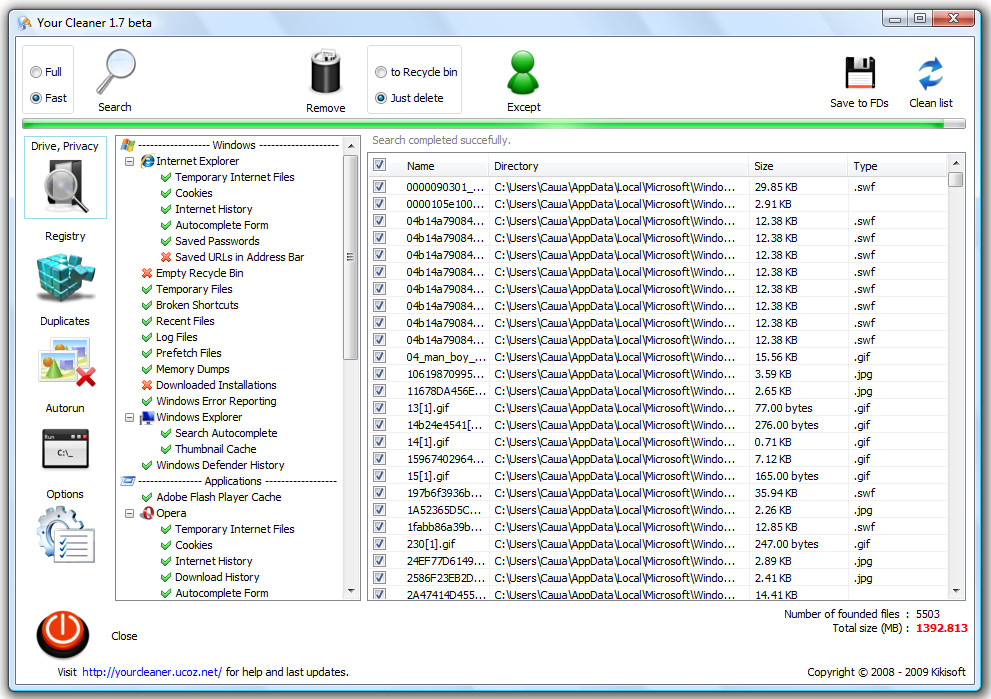Click the 'Search completed succefully.' status text
The height and width of the screenshot is (699, 991).
[x=441, y=140]
